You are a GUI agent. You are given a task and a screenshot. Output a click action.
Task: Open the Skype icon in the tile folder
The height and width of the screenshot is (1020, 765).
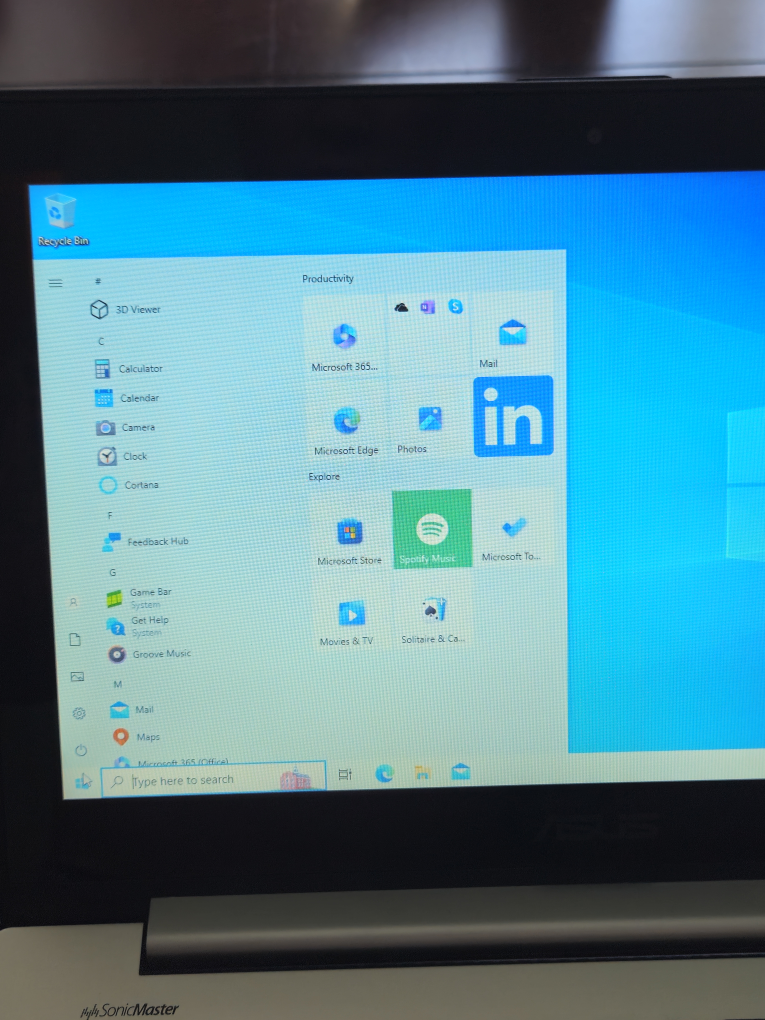[x=455, y=306]
